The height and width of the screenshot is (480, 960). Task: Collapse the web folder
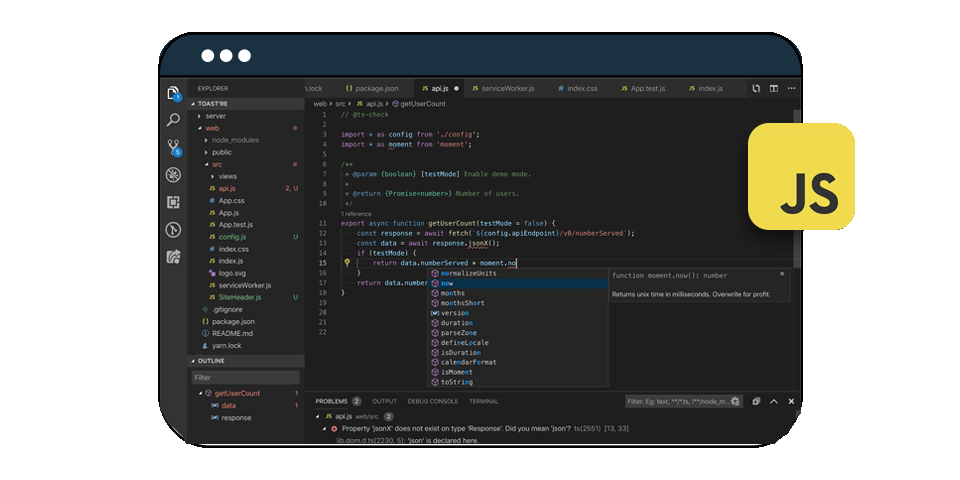click(x=200, y=128)
